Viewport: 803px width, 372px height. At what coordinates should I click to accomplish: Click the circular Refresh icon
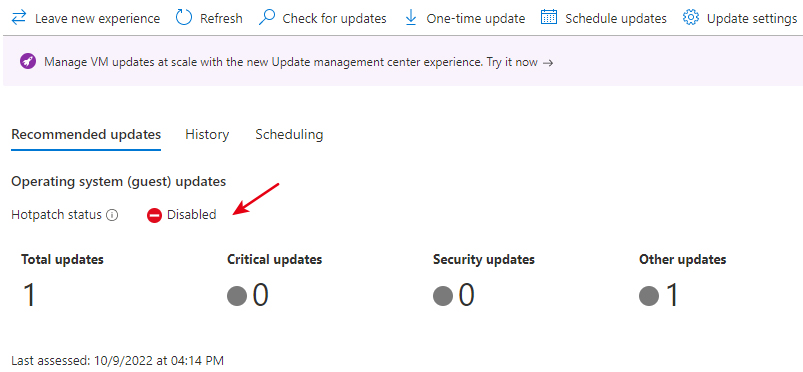pyautogui.click(x=184, y=18)
